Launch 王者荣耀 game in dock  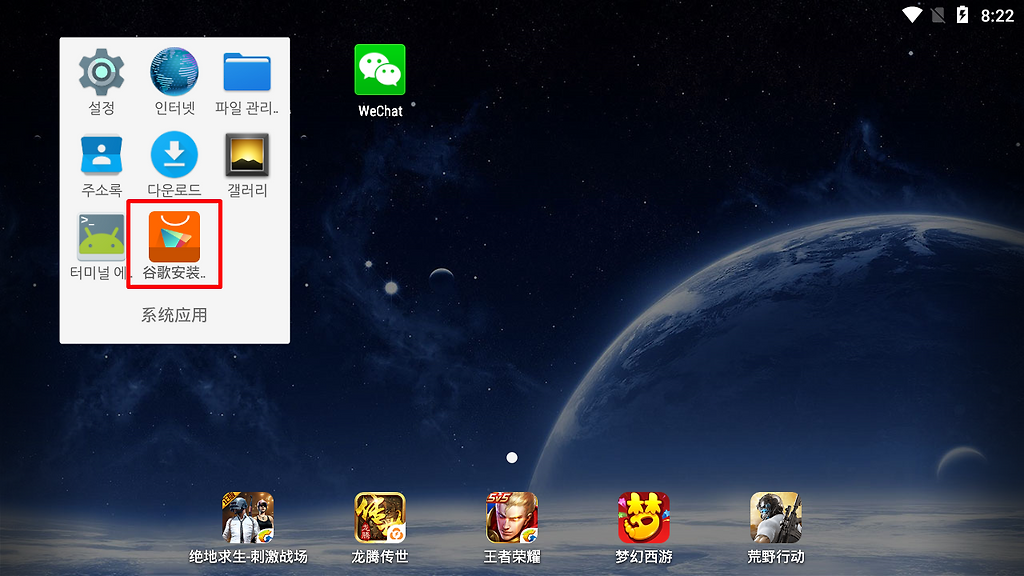click(x=512, y=518)
